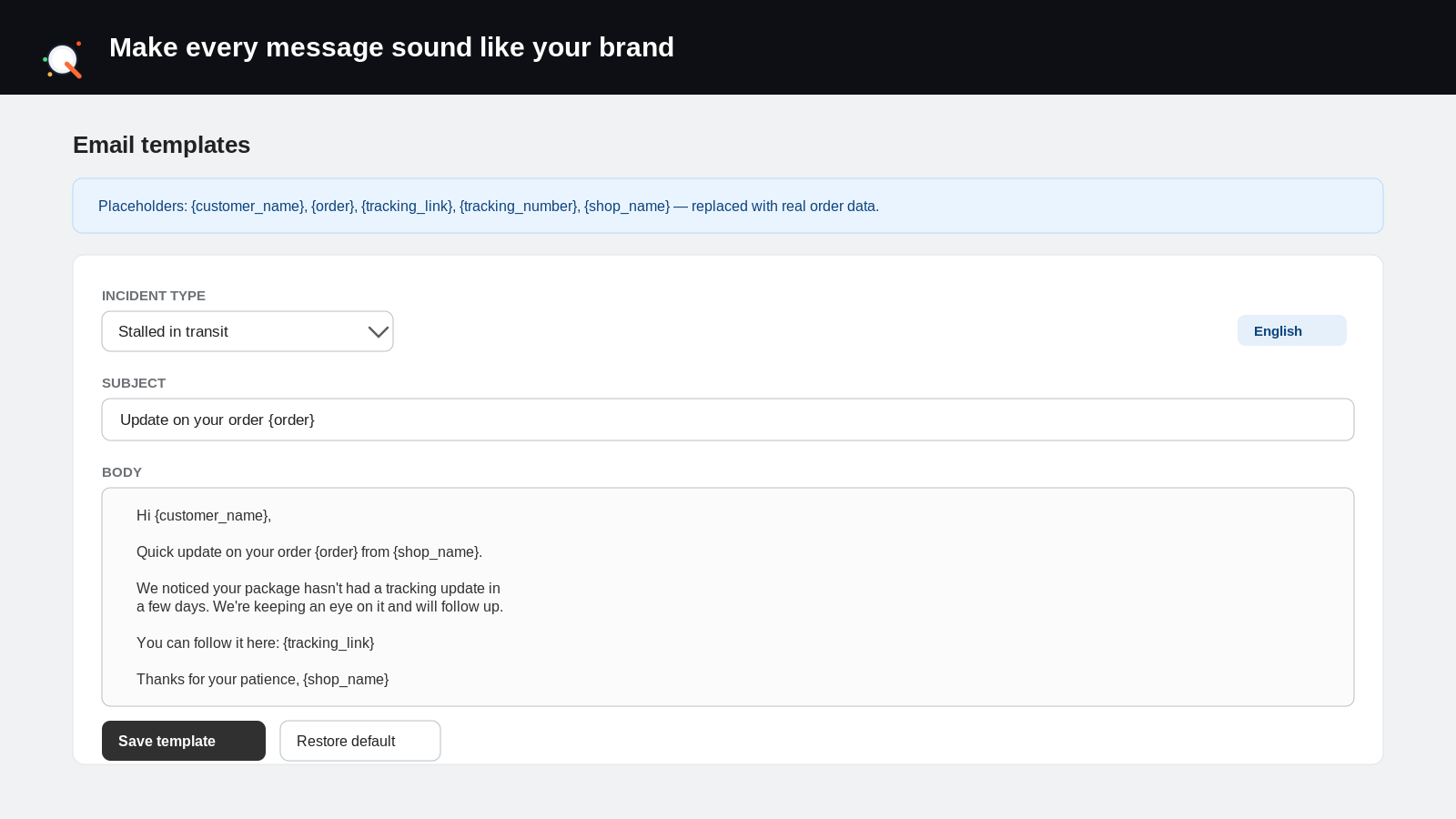Viewport: 1456px width, 819px height.
Task: Click the SUBJECT field label
Action: tap(134, 383)
